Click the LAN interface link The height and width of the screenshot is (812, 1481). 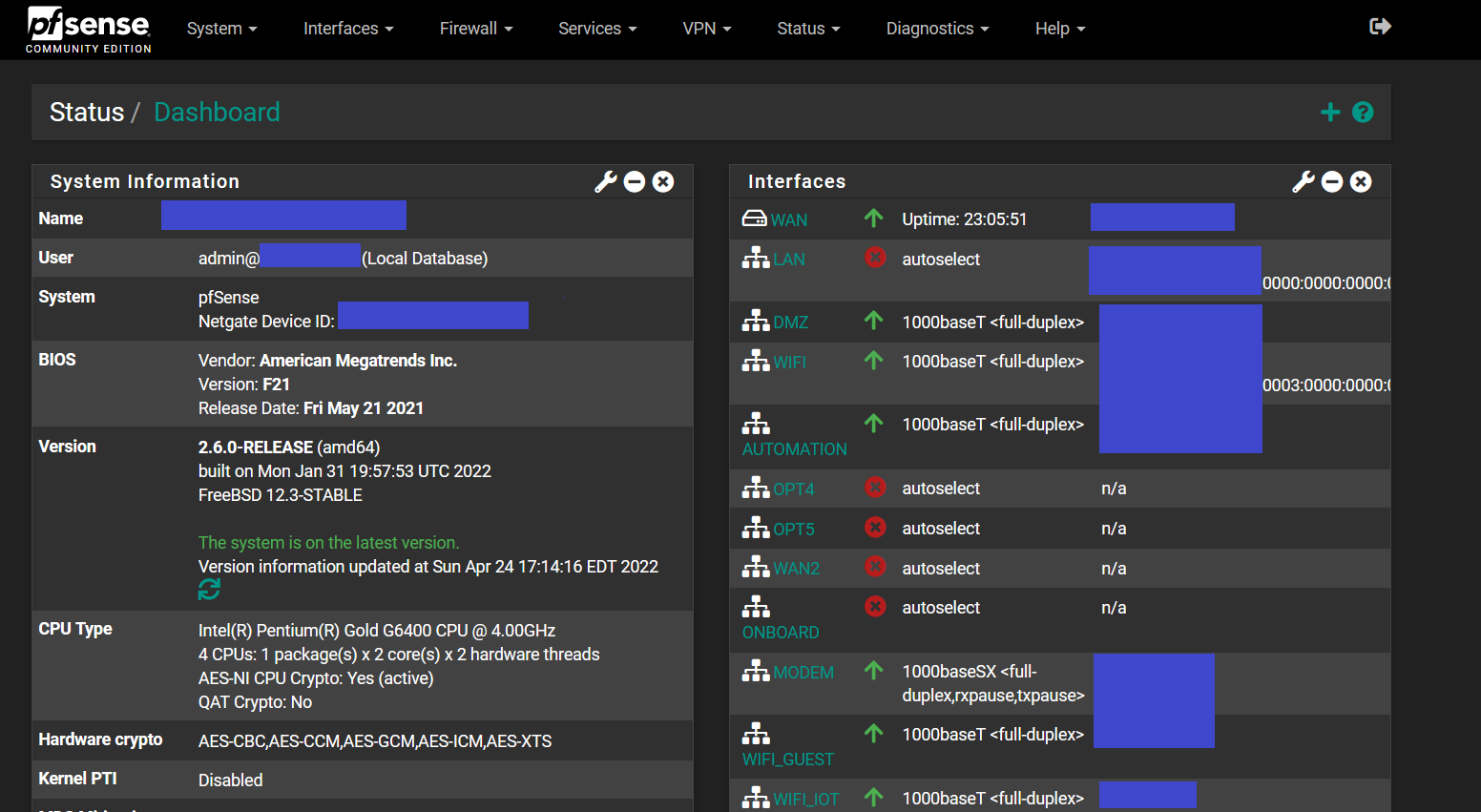789,260
